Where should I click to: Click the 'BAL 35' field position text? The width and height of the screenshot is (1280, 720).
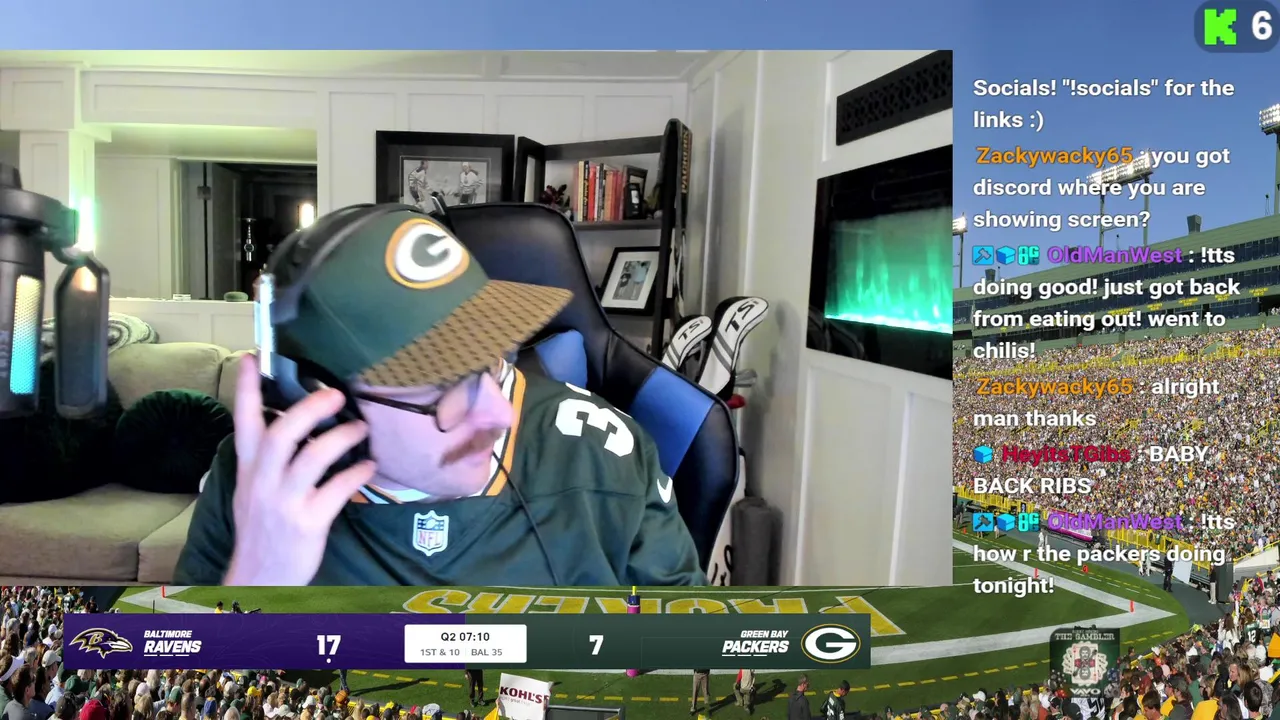(x=486, y=652)
